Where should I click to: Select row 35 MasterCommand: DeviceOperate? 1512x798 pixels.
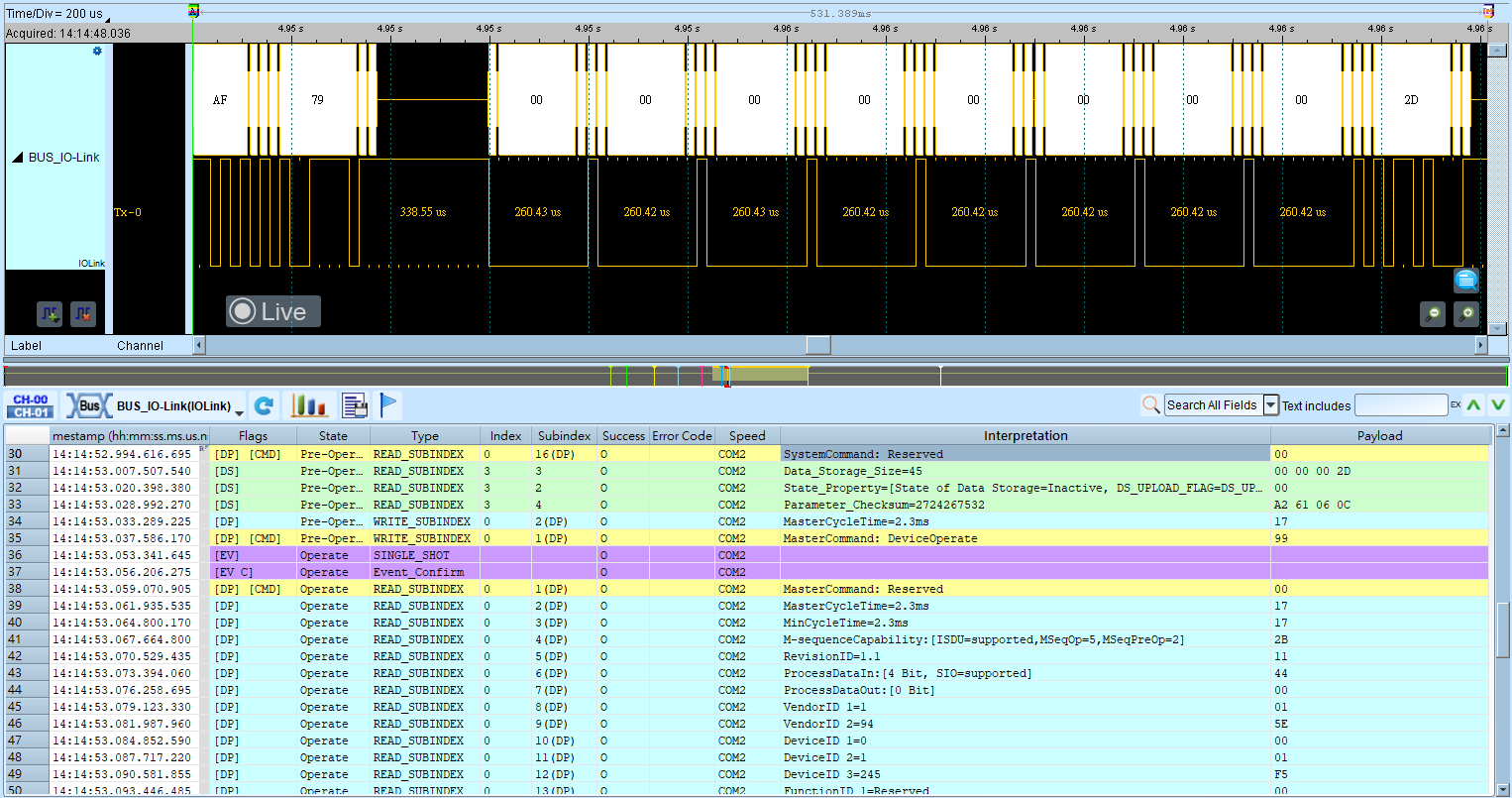(x=748, y=538)
